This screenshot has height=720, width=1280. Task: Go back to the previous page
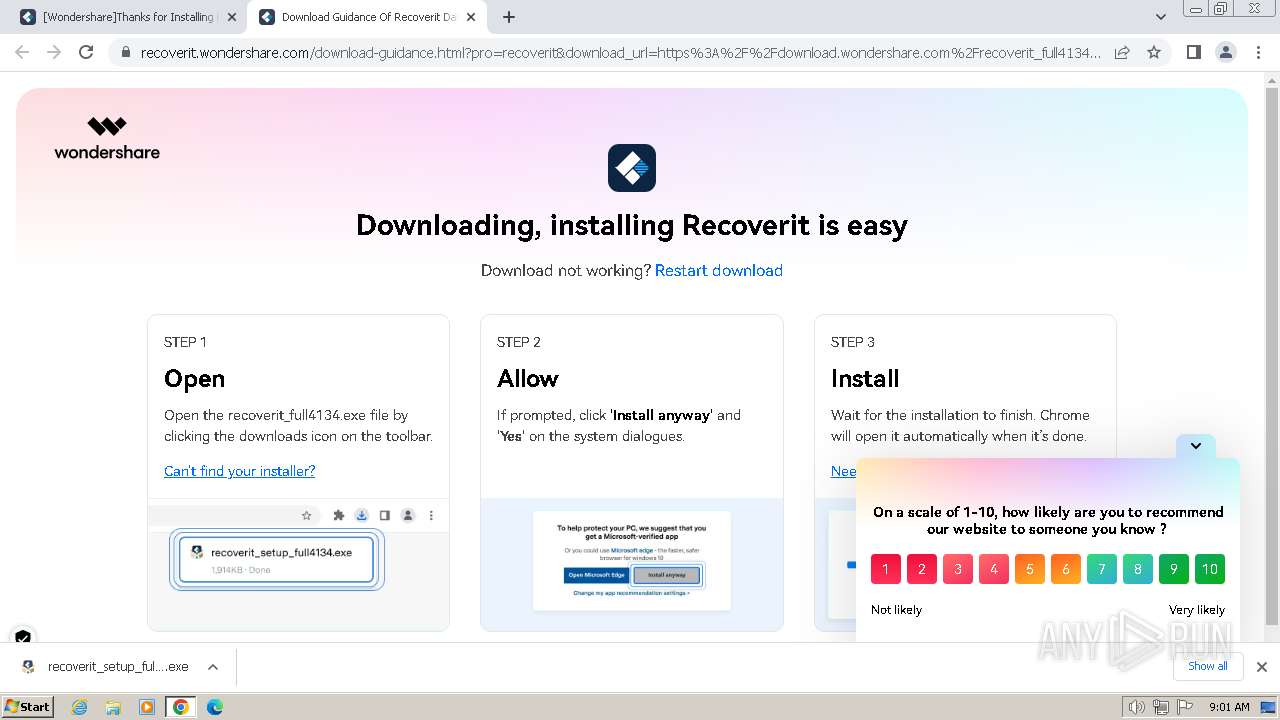(x=22, y=52)
